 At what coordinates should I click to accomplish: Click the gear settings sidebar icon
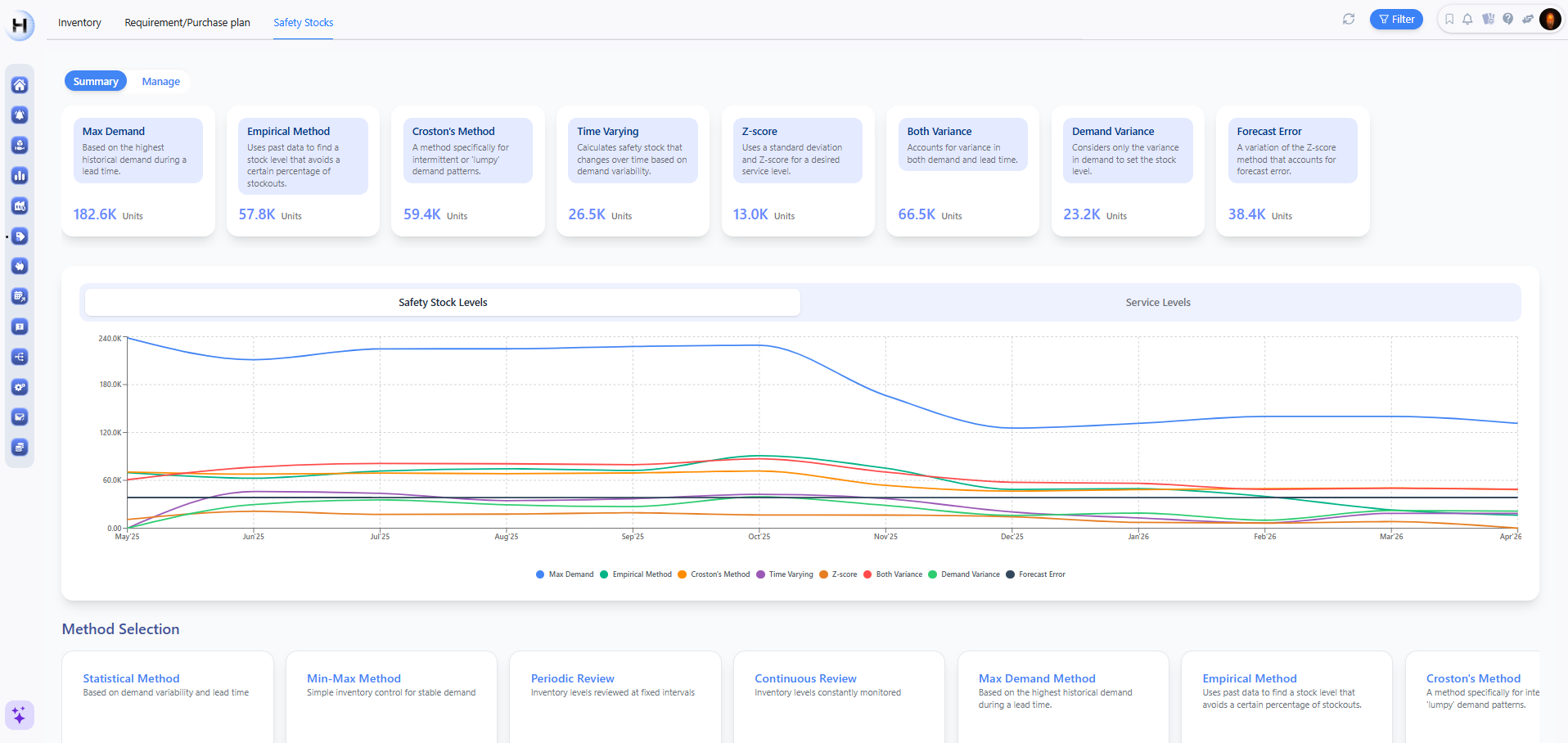pyautogui.click(x=20, y=387)
